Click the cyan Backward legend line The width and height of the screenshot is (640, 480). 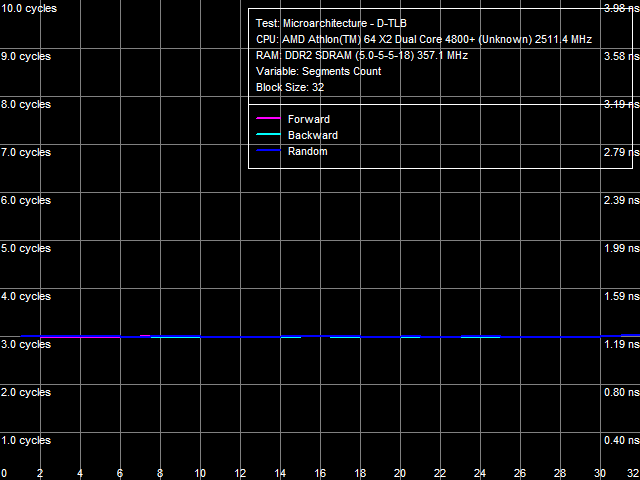pos(266,135)
